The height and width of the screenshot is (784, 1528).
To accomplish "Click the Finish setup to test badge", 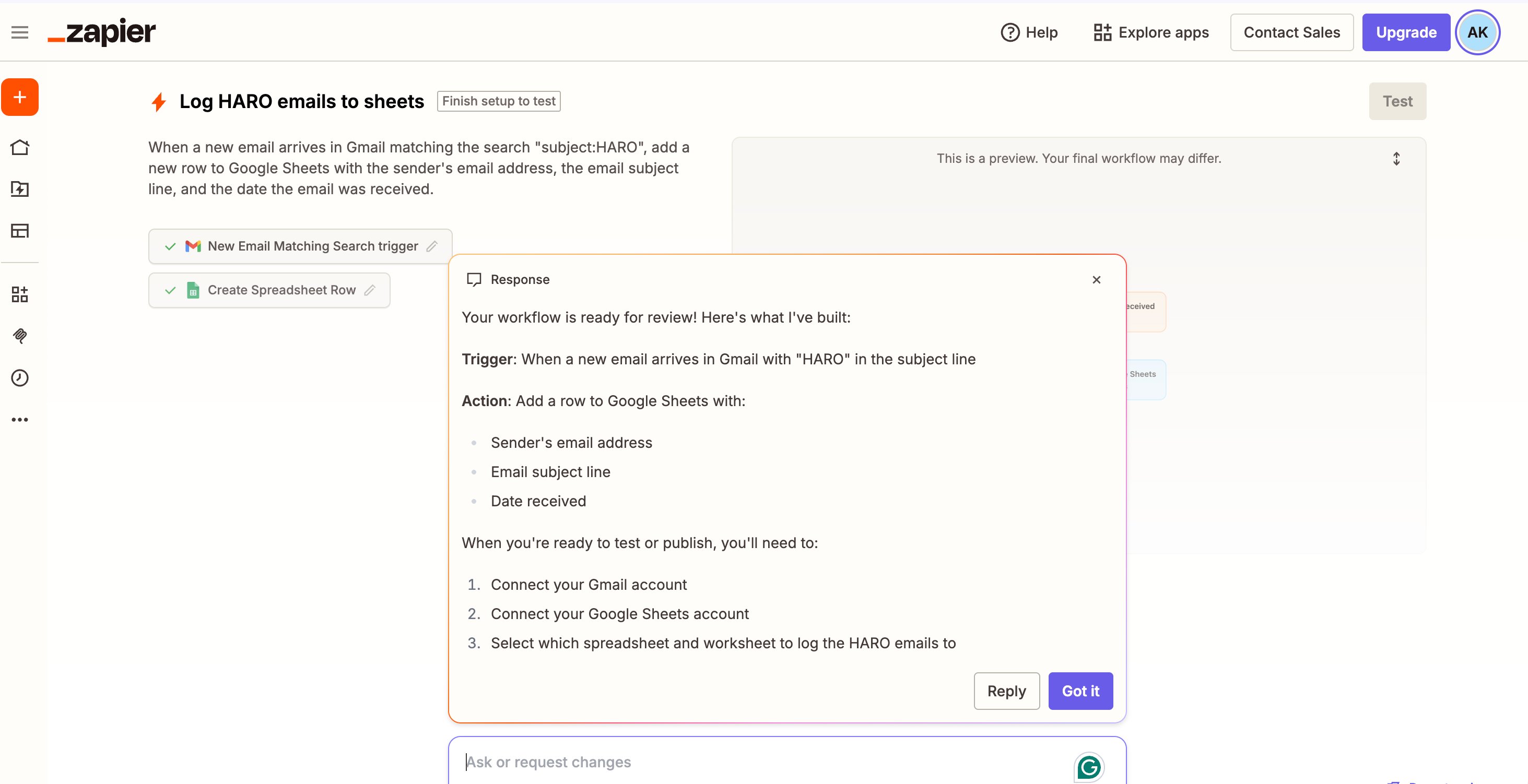I will click(x=498, y=101).
